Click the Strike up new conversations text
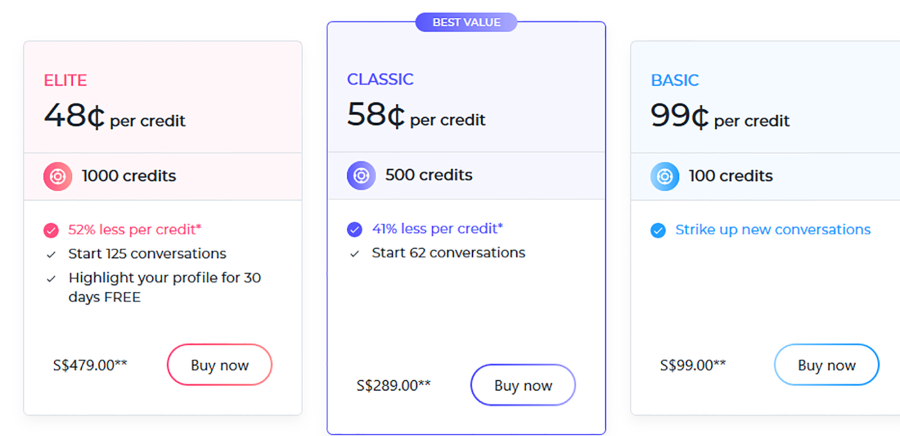 coord(773,230)
